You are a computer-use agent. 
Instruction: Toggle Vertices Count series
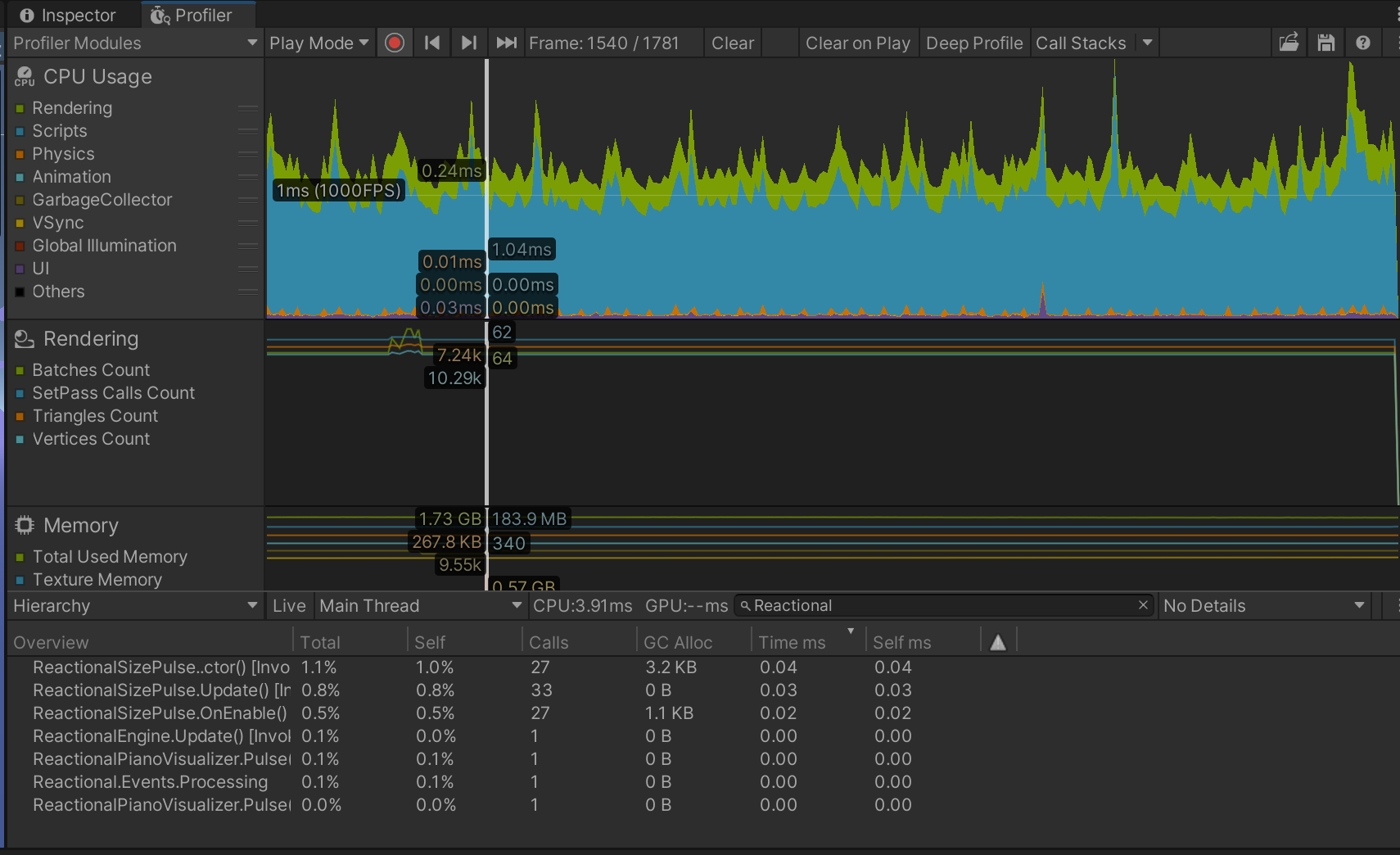[20, 439]
